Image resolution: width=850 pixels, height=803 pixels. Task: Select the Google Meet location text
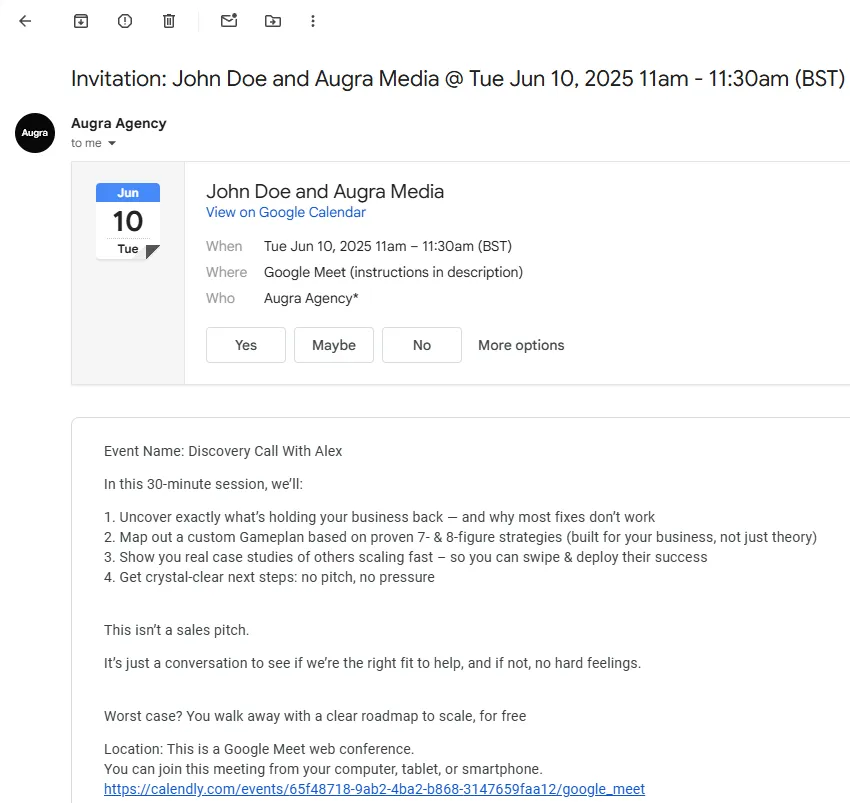(x=393, y=272)
